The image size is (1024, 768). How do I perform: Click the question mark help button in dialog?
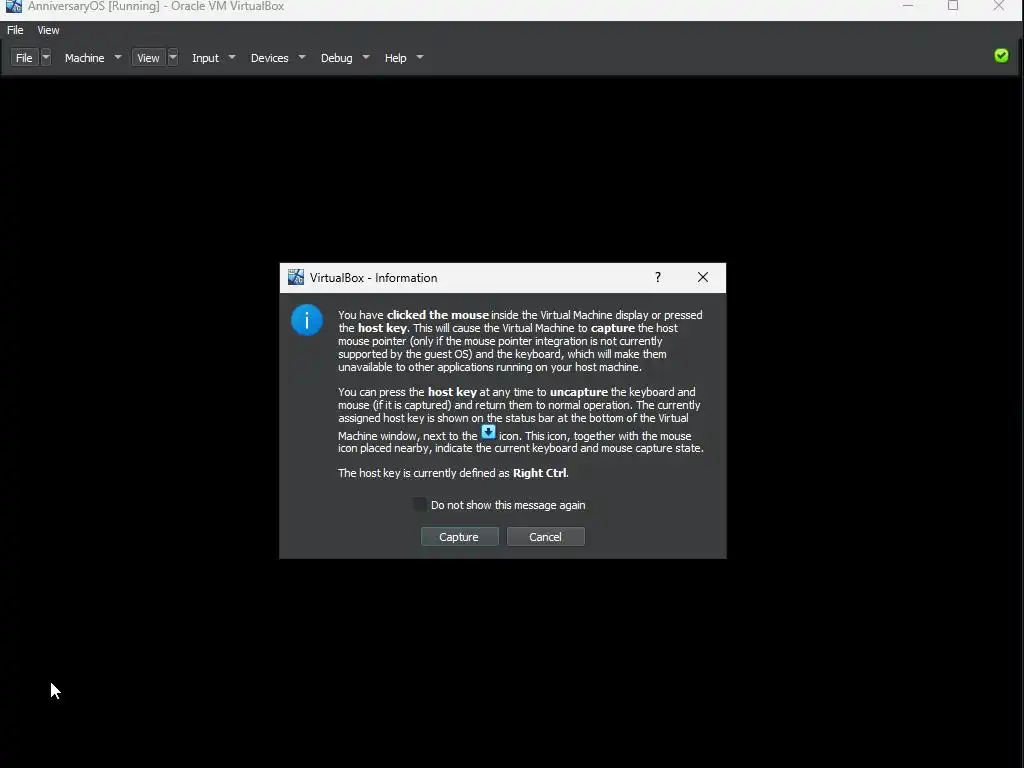pyautogui.click(x=658, y=277)
